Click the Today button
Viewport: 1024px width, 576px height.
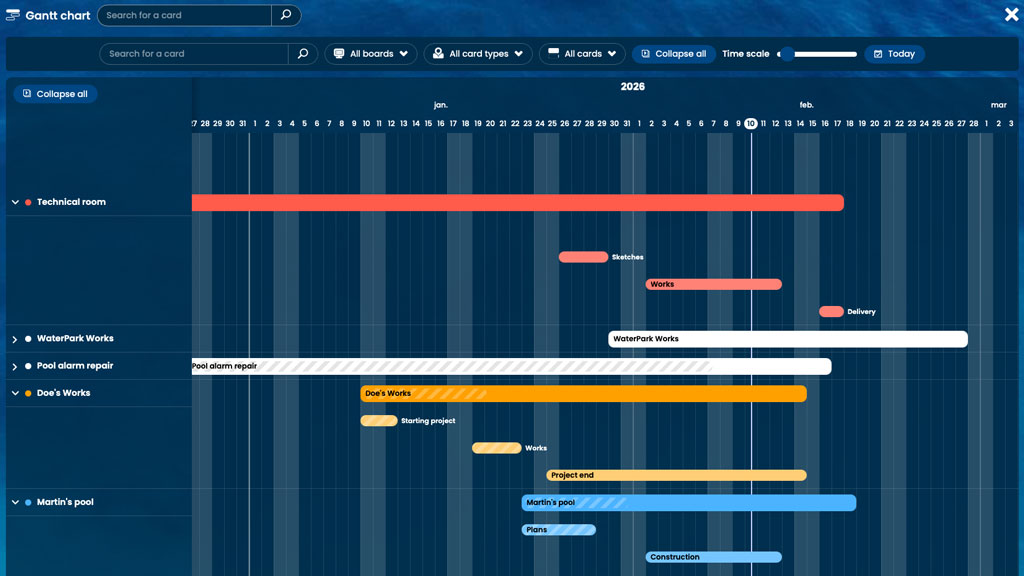coord(894,53)
